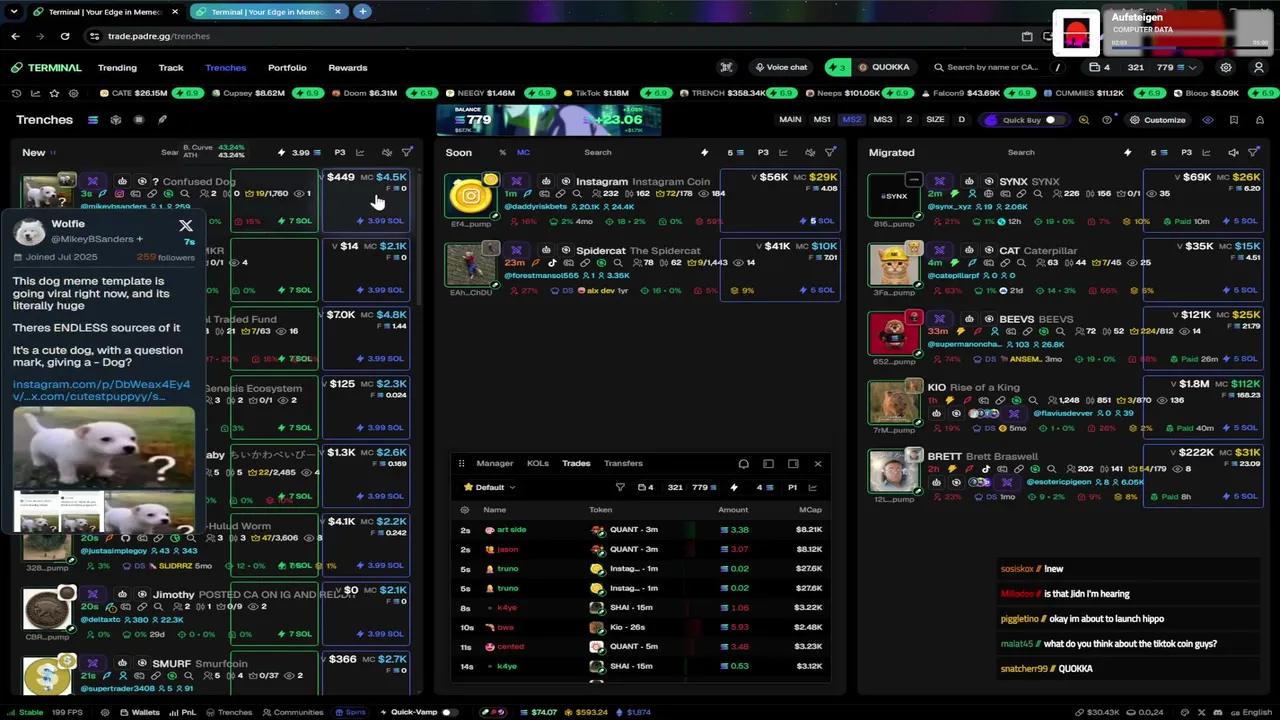Click the star favorites icon in ticker bar
Screen dimensions: 1280x720
tap(54, 93)
